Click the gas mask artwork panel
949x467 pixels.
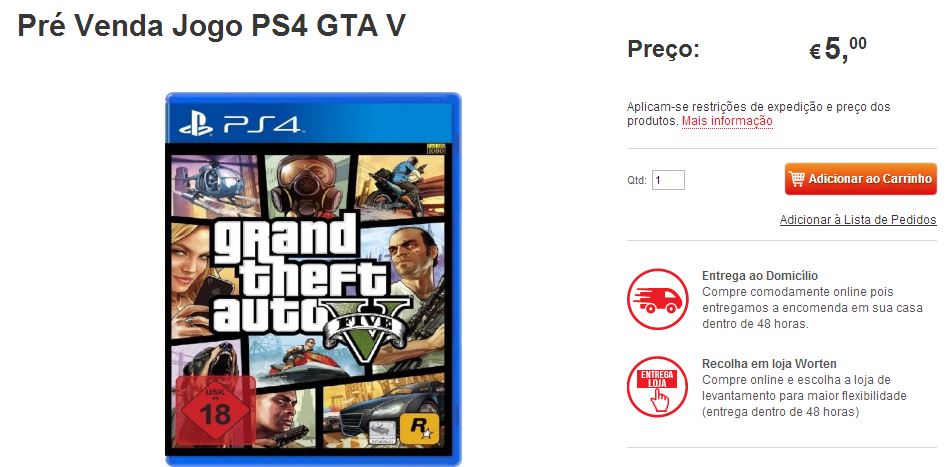pyautogui.click(x=307, y=185)
